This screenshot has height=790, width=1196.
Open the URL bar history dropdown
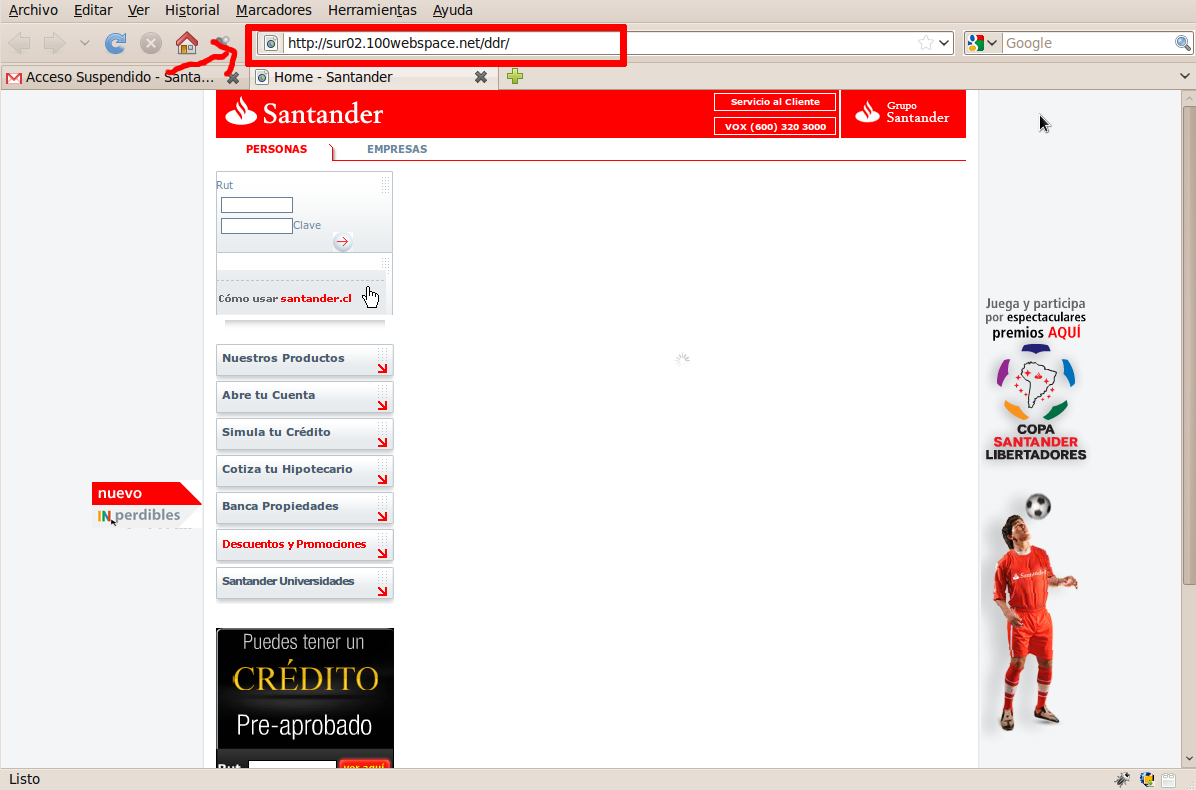tap(944, 43)
